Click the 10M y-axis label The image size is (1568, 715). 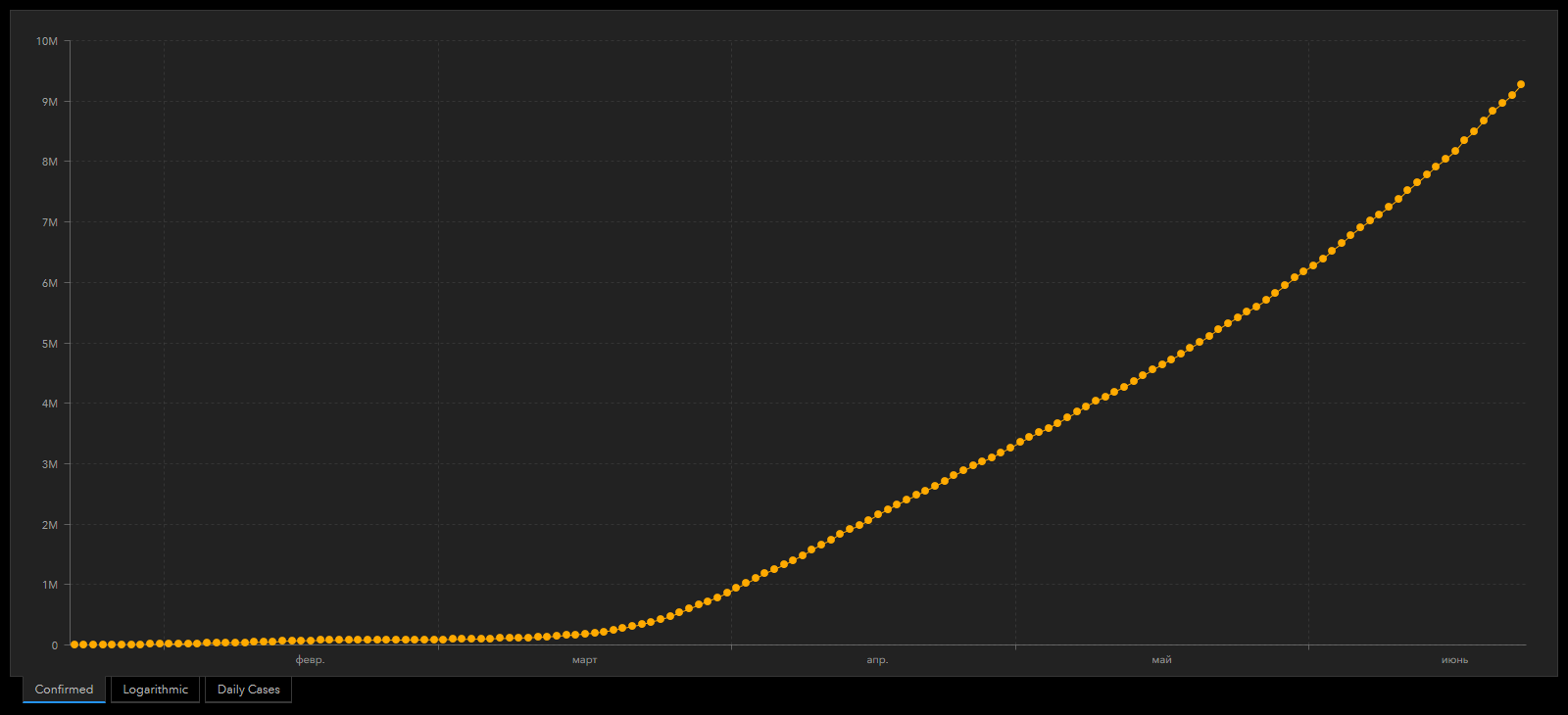tap(47, 41)
